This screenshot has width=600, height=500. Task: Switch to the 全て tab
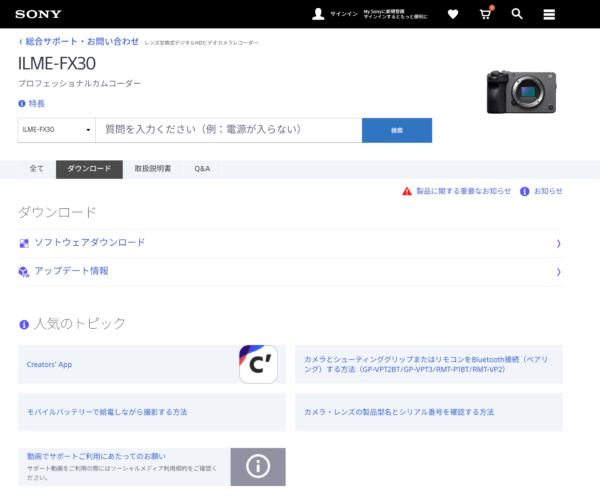pyautogui.click(x=37, y=169)
